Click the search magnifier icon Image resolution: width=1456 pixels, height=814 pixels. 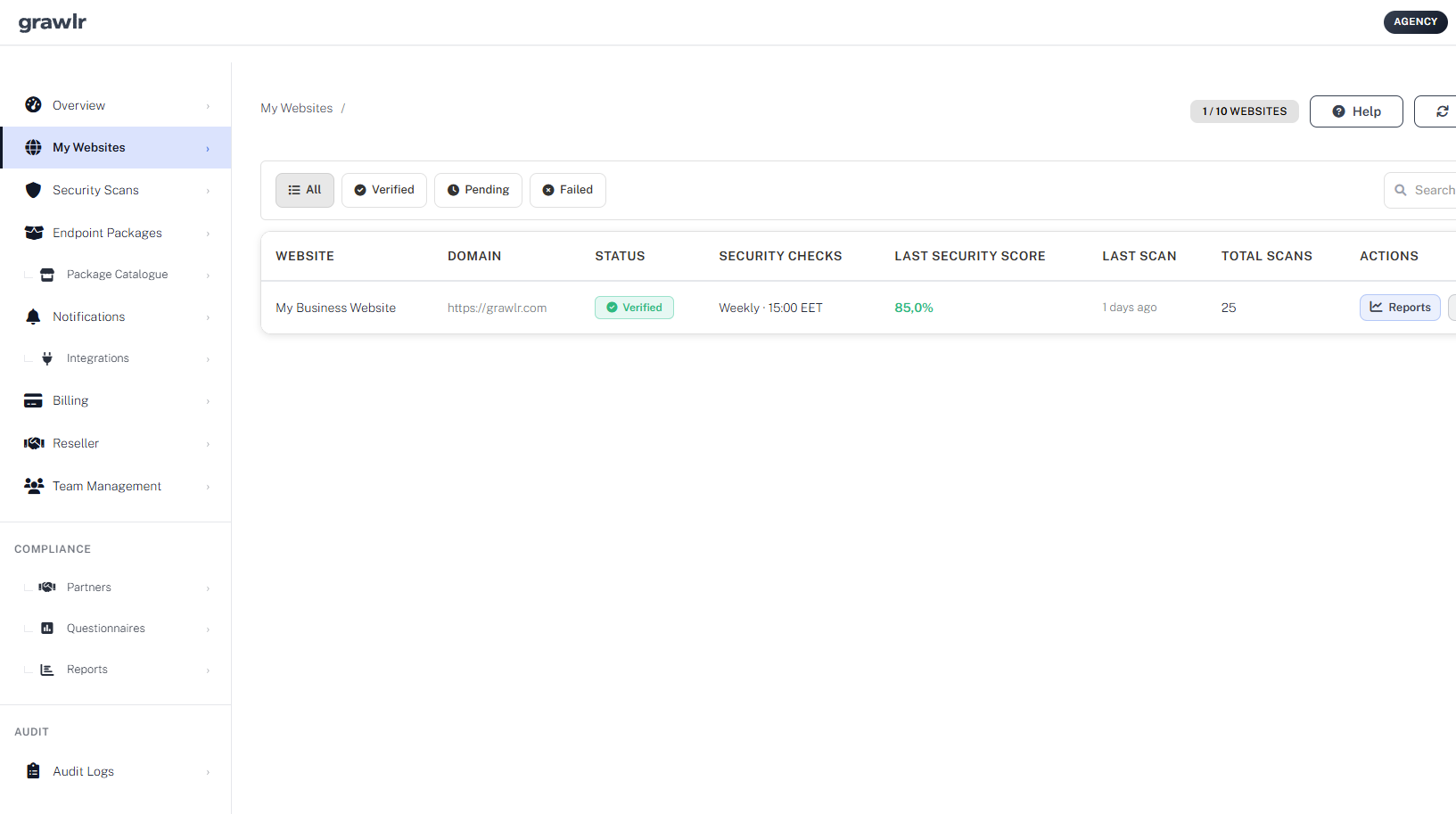(1401, 190)
